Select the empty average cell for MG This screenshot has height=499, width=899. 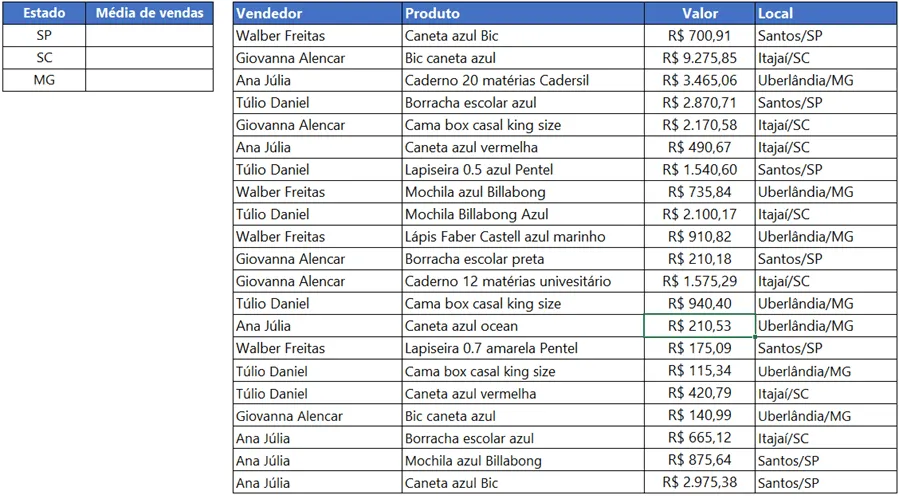(149, 80)
